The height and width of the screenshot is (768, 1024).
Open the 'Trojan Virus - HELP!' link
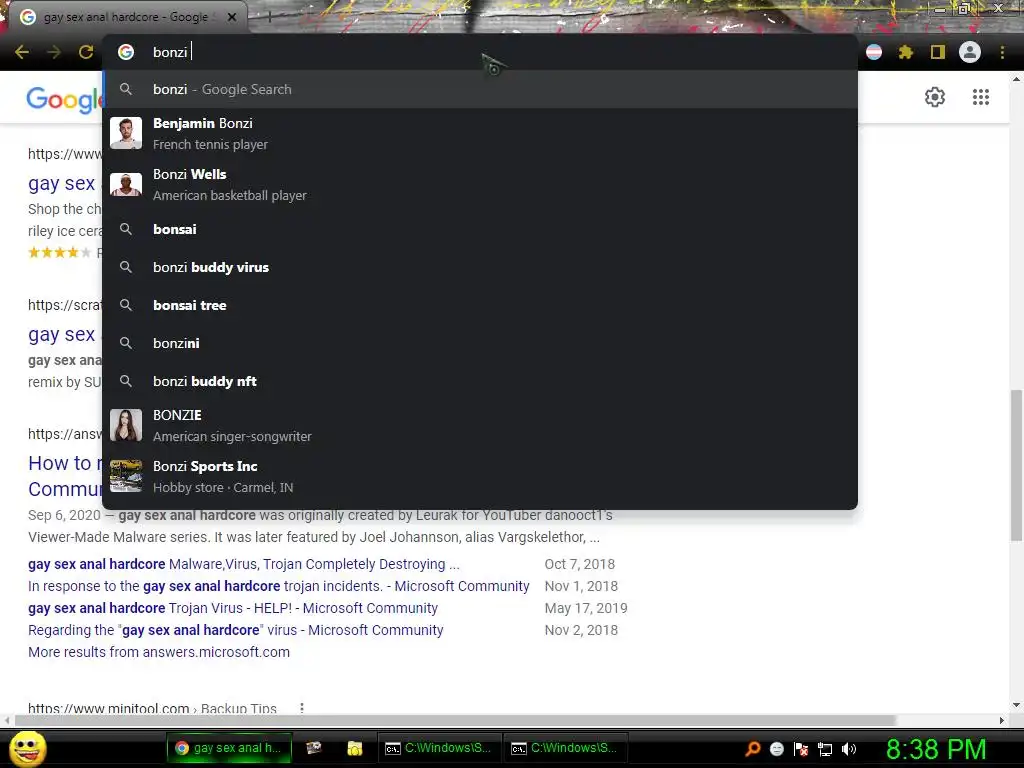(232, 608)
